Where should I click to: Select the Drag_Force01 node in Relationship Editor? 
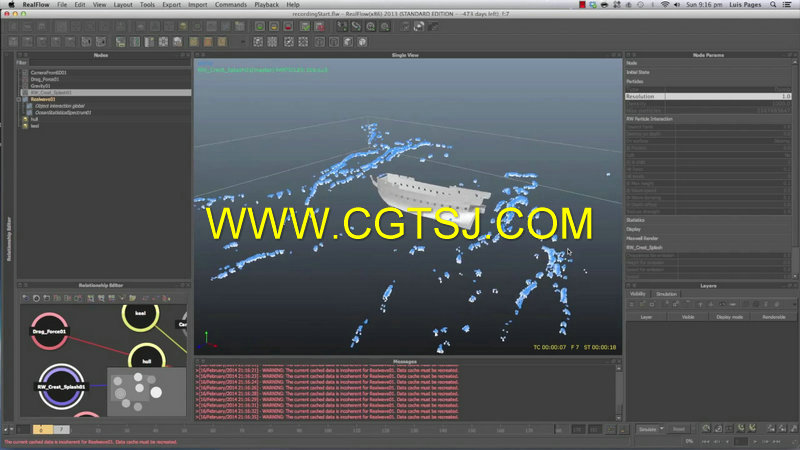click(x=49, y=331)
